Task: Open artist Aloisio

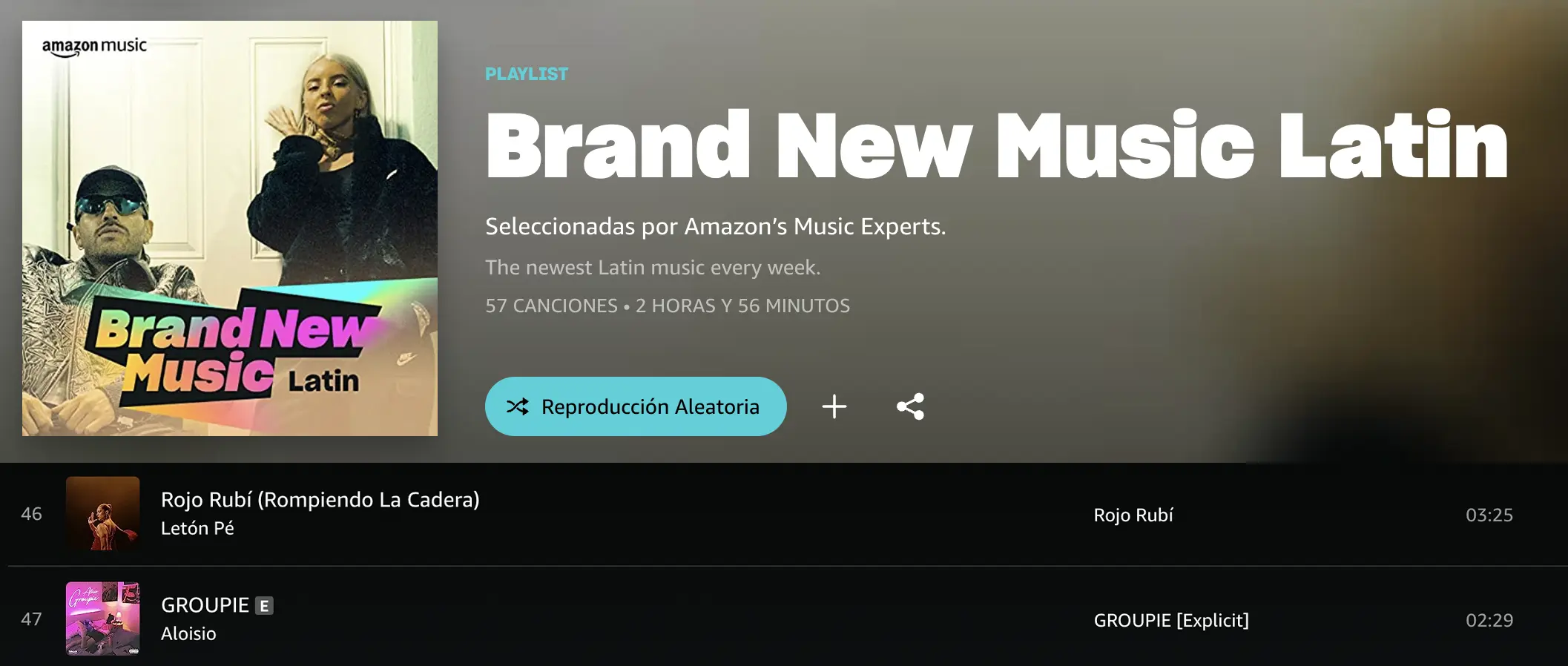Action: coord(188,633)
